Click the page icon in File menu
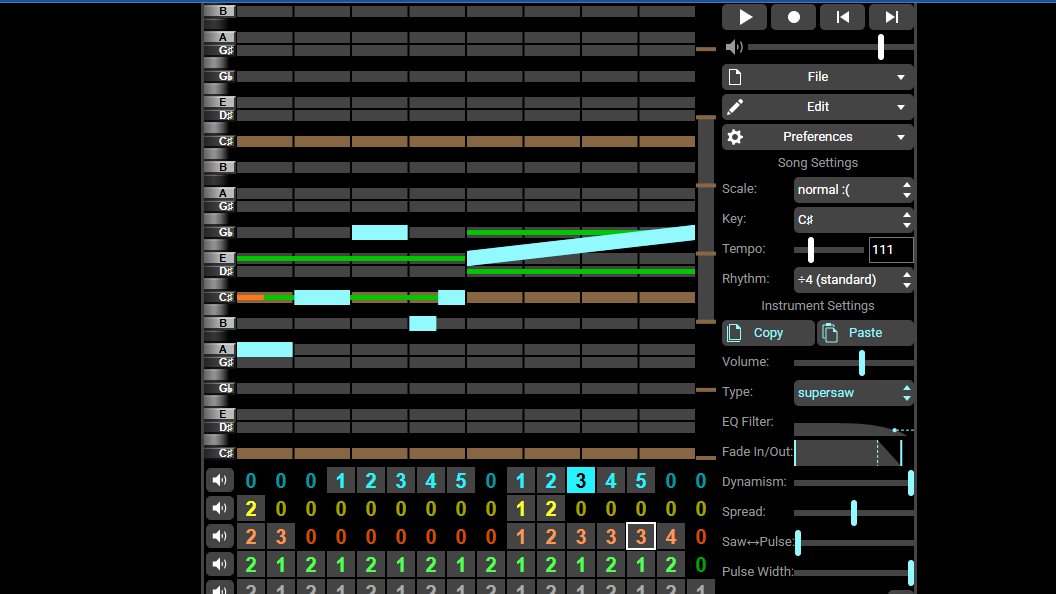1056x594 pixels. click(735, 77)
